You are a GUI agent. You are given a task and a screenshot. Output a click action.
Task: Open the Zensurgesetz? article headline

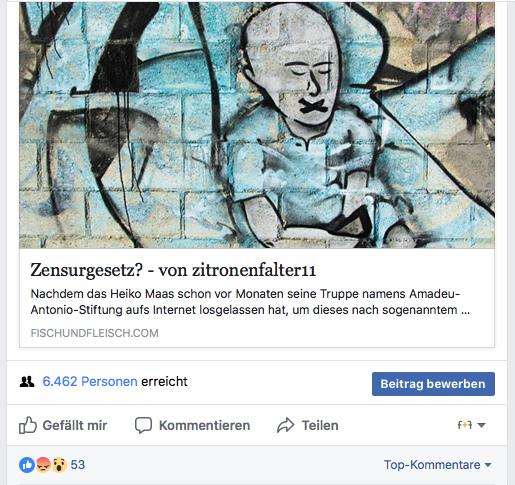173,270
